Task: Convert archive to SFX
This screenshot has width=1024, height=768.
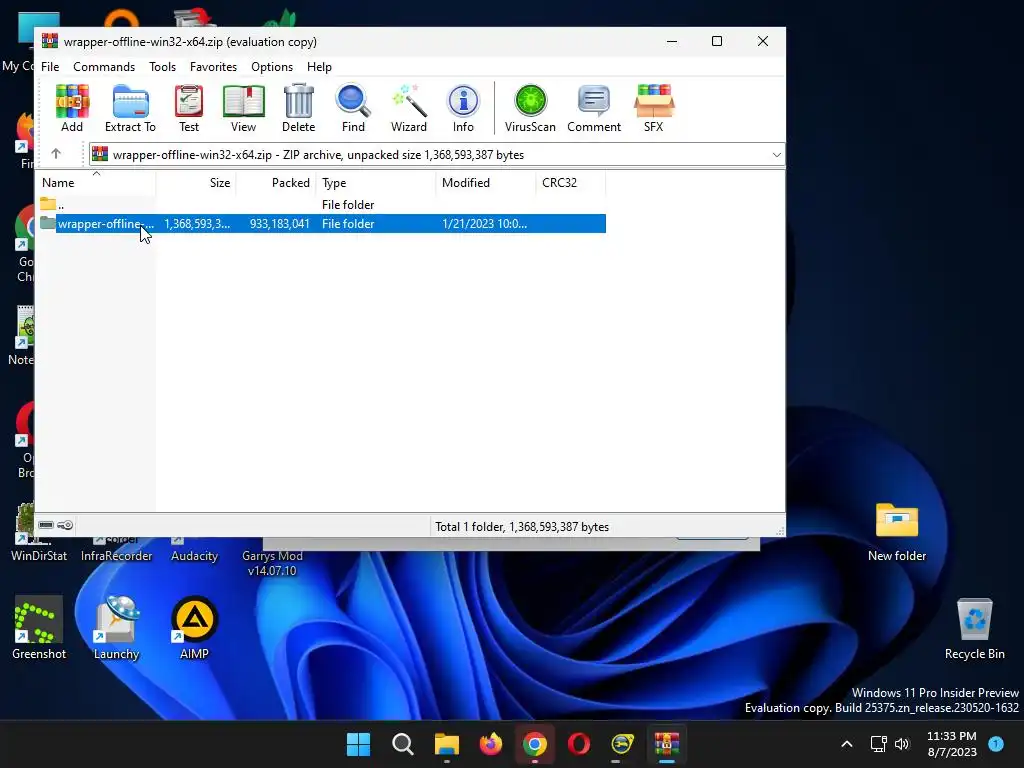Action: pyautogui.click(x=654, y=108)
